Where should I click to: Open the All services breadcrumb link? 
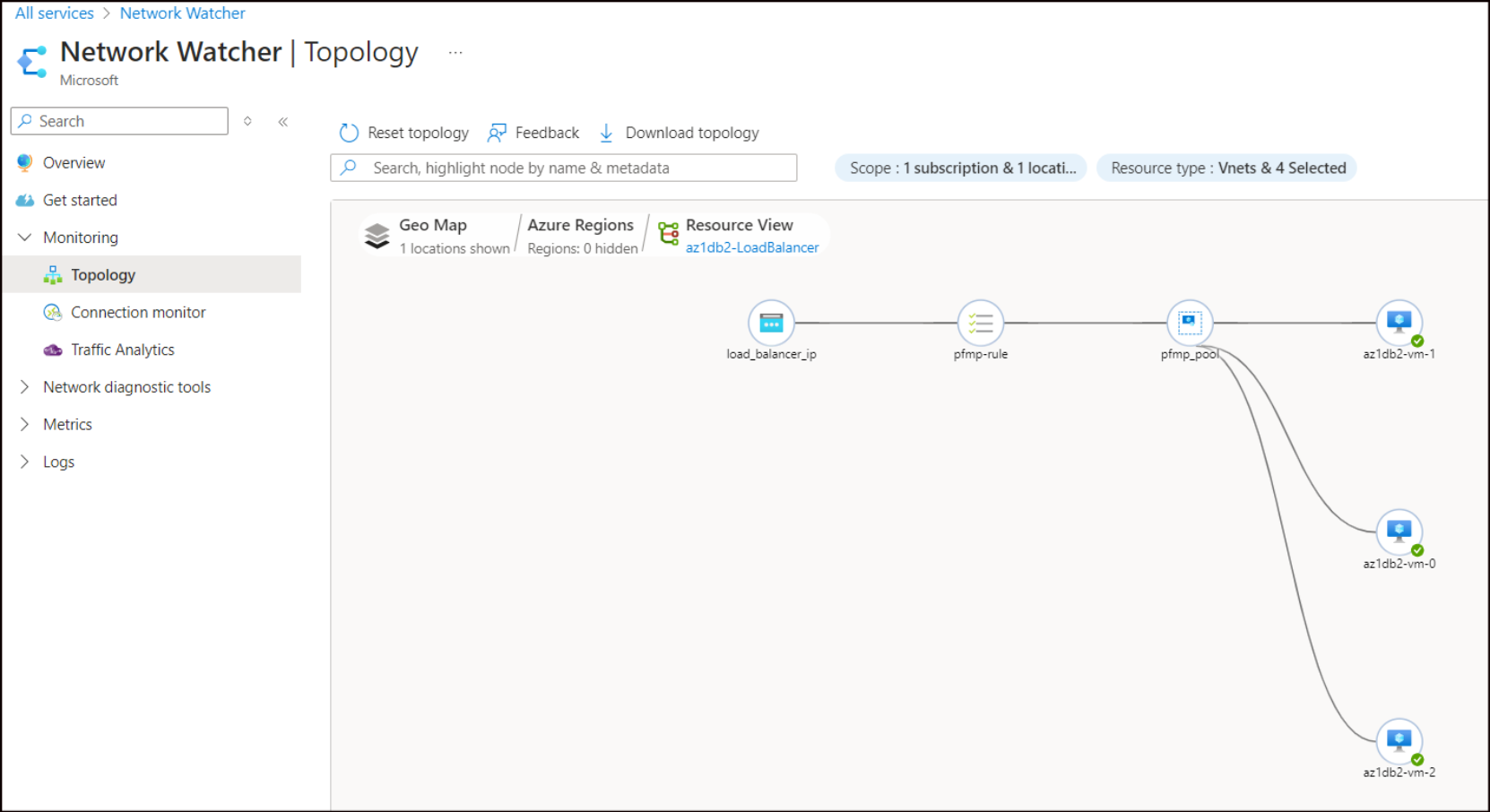point(54,13)
